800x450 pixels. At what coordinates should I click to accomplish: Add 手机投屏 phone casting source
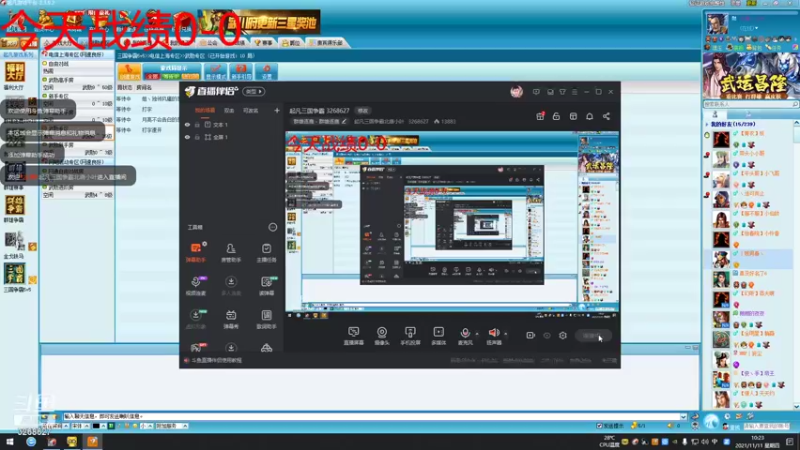(x=410, y=336)
